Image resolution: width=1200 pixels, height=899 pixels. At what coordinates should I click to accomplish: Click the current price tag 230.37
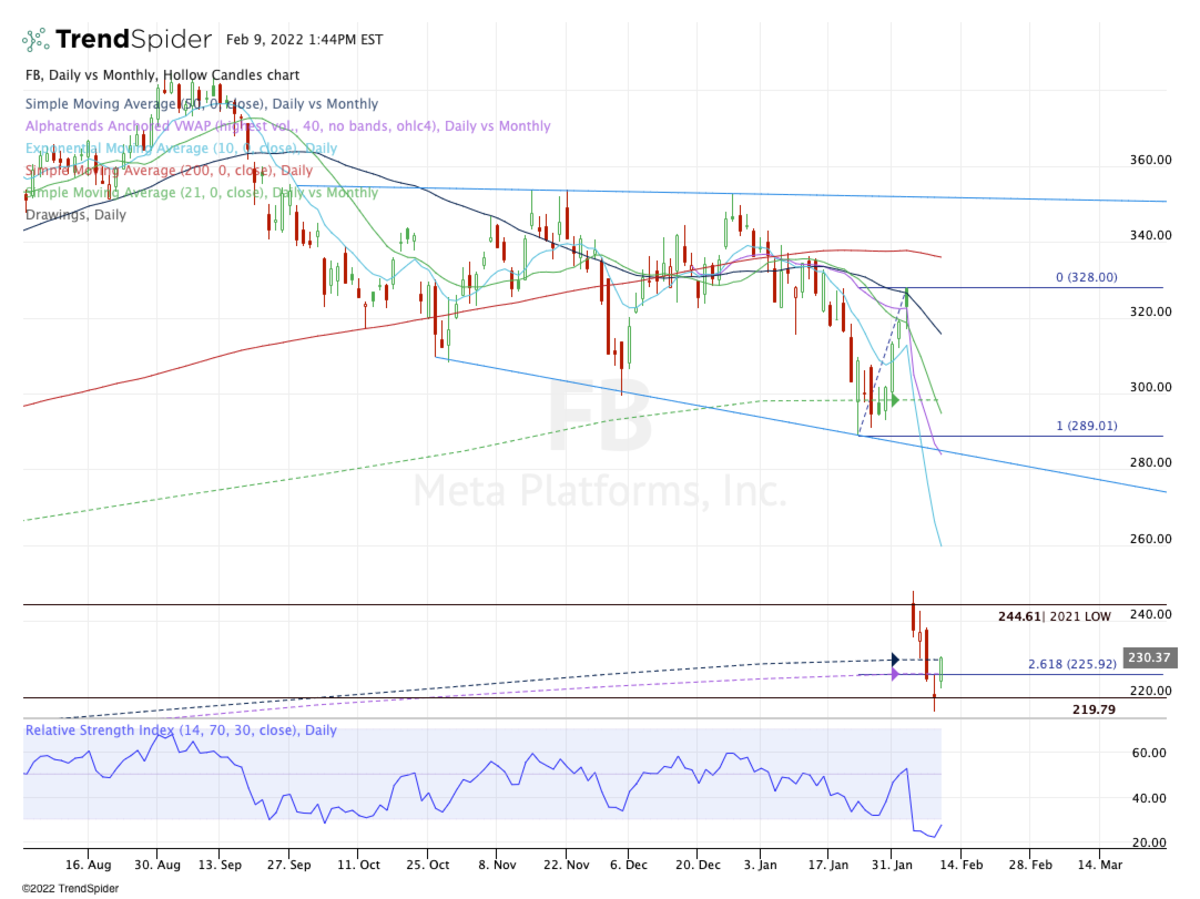pos(1150,658)
